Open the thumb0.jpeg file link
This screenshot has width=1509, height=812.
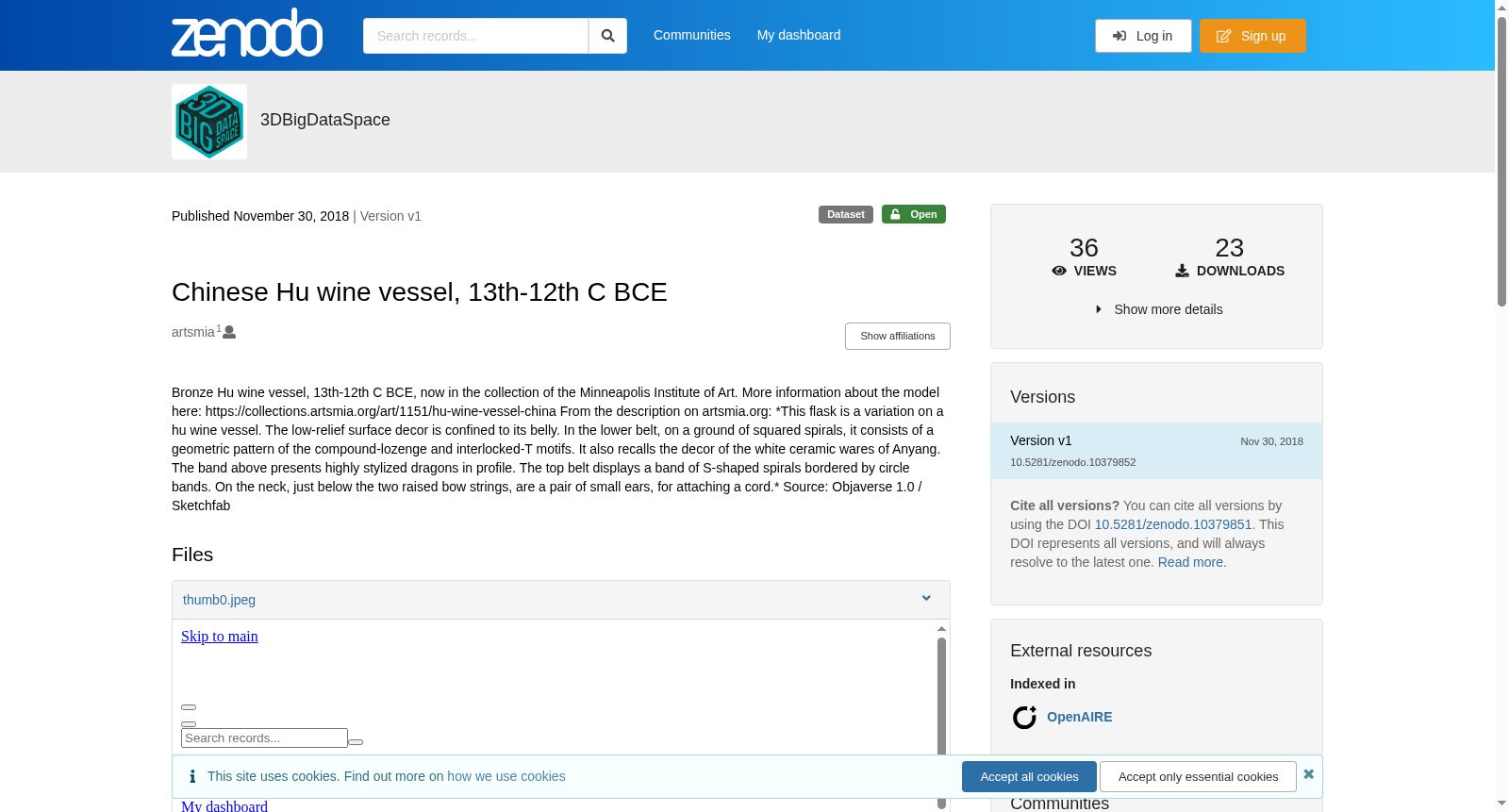pyautogui.click(x=219, y=600)
